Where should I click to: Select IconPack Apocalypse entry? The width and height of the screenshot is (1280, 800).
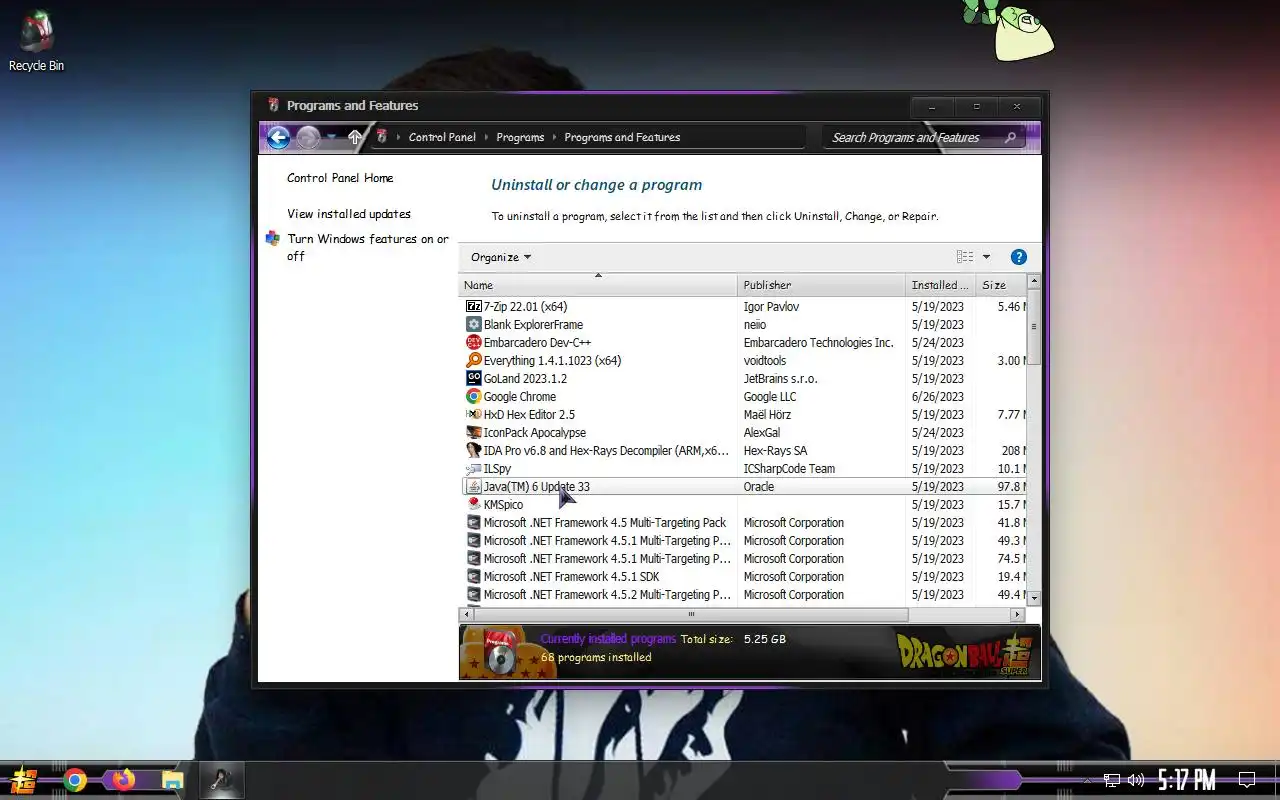point(743,433)
